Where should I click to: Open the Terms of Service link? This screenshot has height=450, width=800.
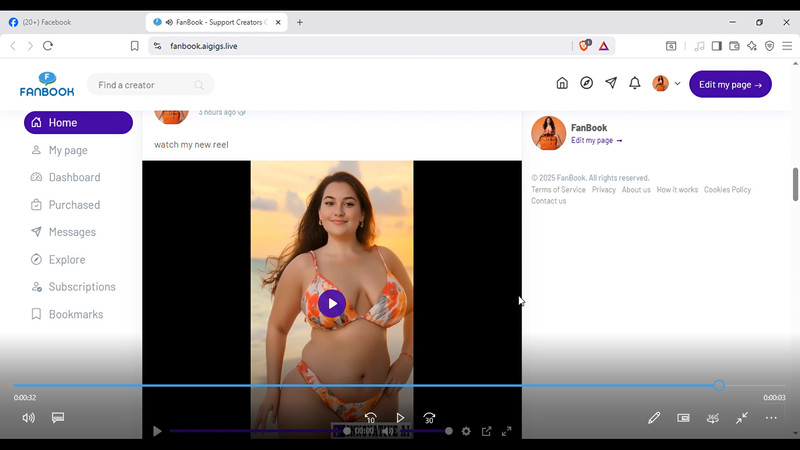pos(558,189)
